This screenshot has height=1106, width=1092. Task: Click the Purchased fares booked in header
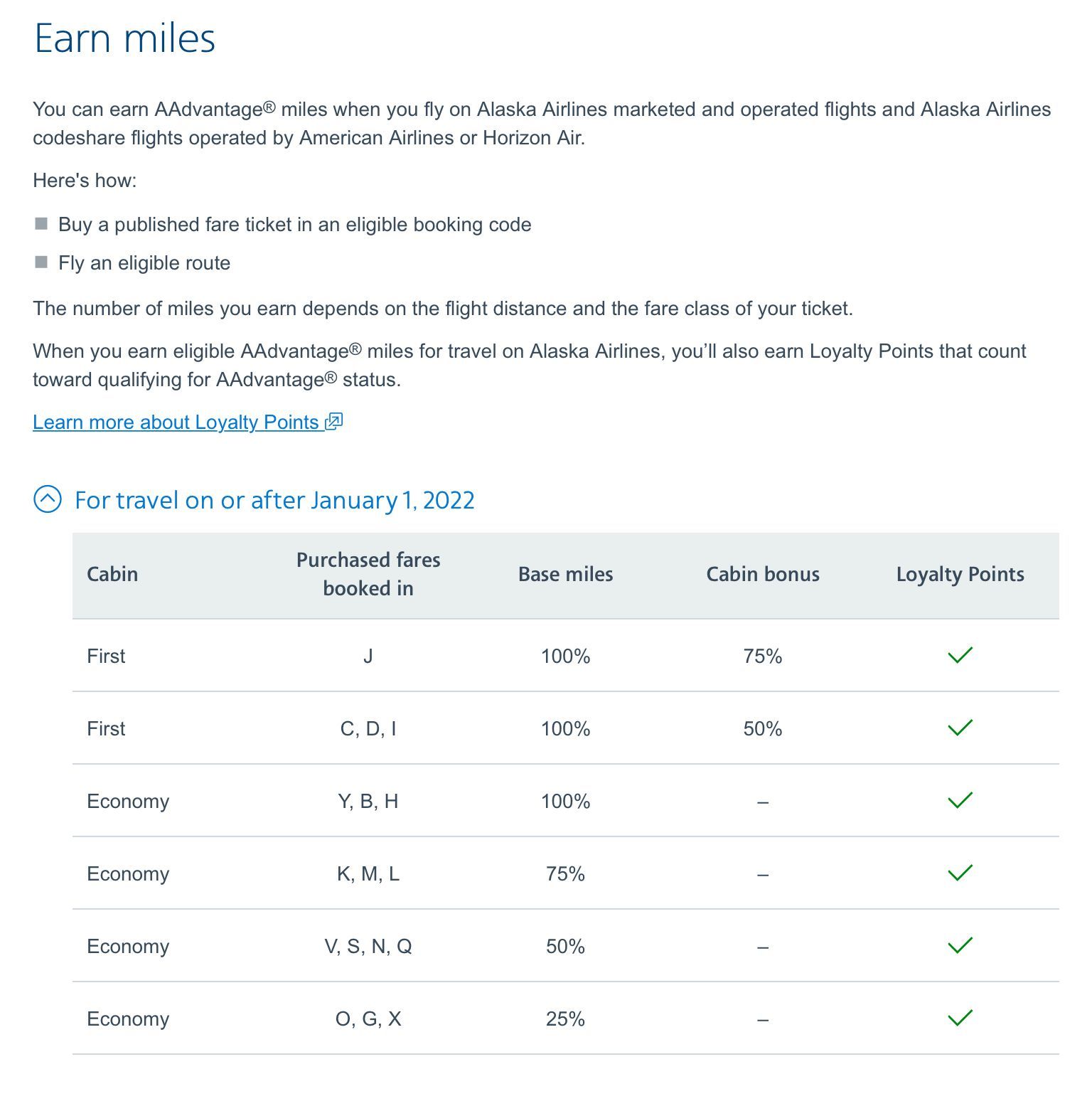click(x=368, y=574)
